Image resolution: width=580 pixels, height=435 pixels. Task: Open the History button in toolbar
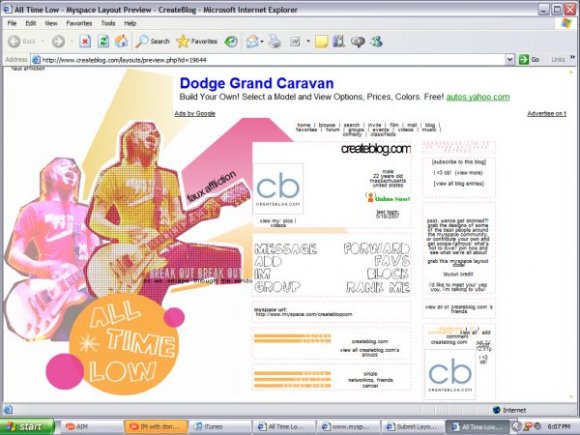(232, 41)
